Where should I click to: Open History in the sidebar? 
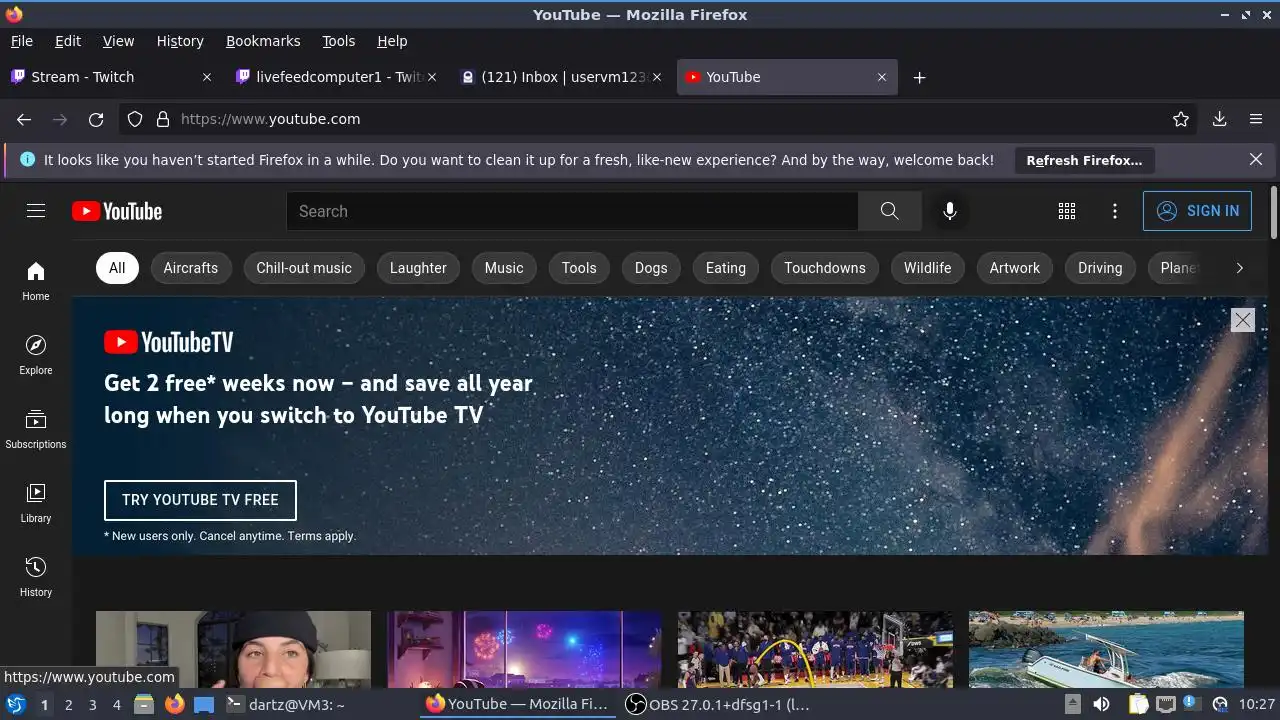tap(36, 576)
